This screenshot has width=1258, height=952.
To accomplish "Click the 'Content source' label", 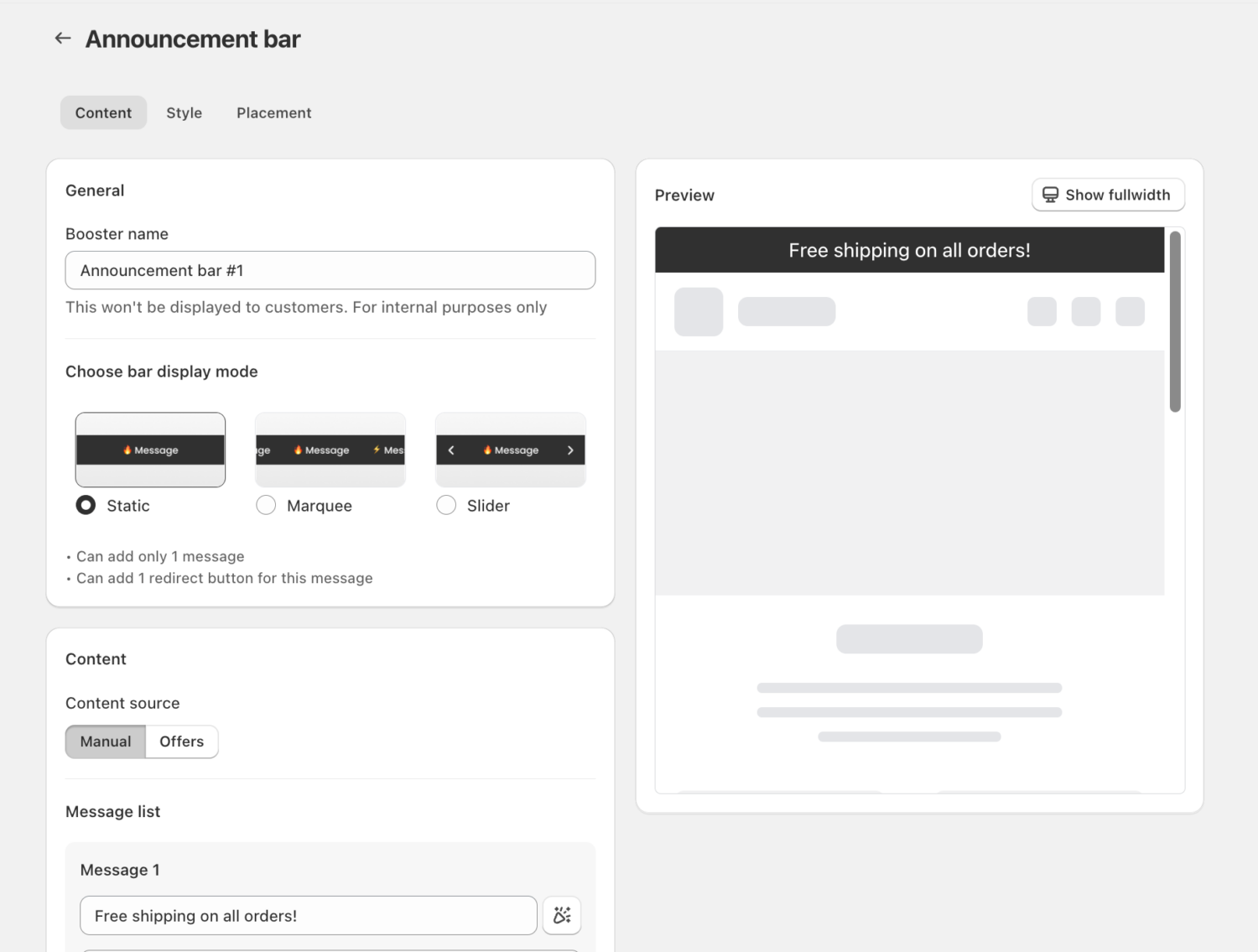I will (x=122, y=703).
